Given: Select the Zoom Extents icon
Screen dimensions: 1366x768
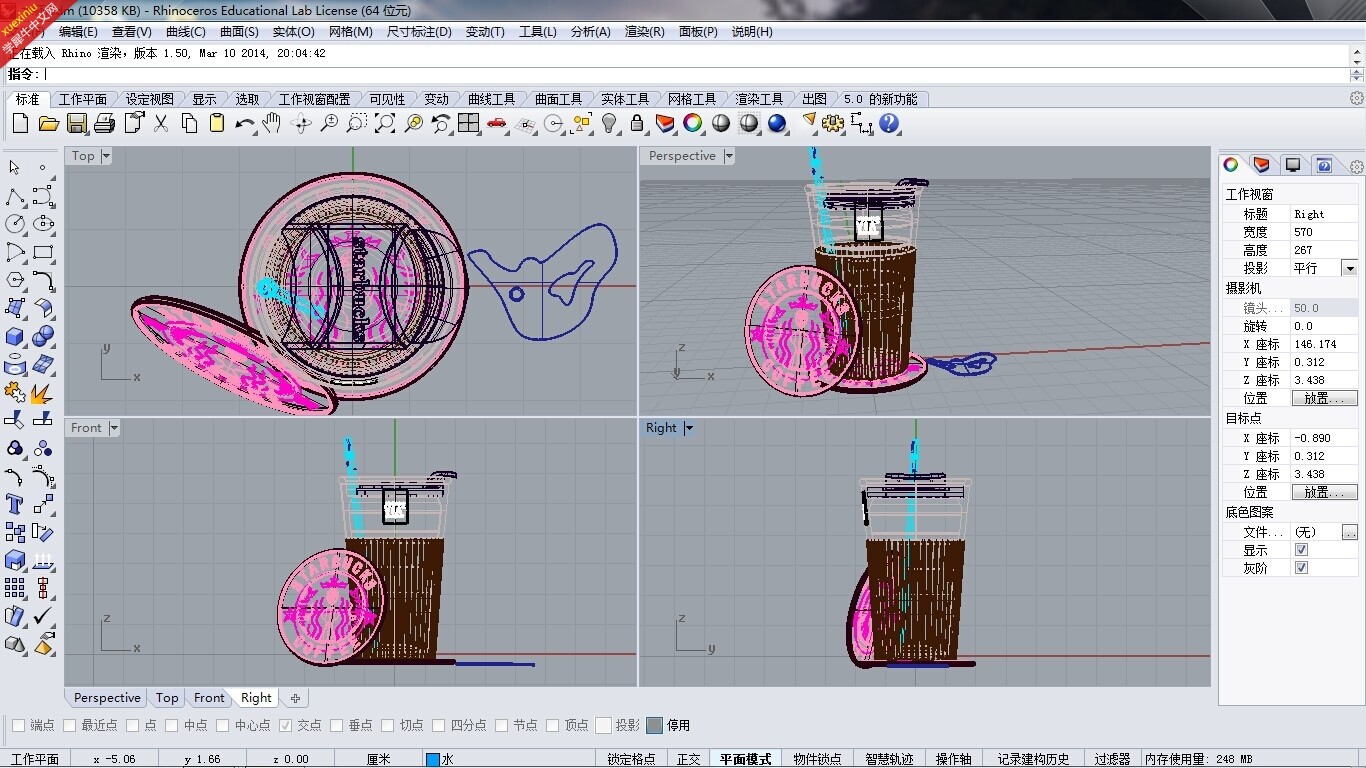Looking at the screenshot, I should pos(384,123).
